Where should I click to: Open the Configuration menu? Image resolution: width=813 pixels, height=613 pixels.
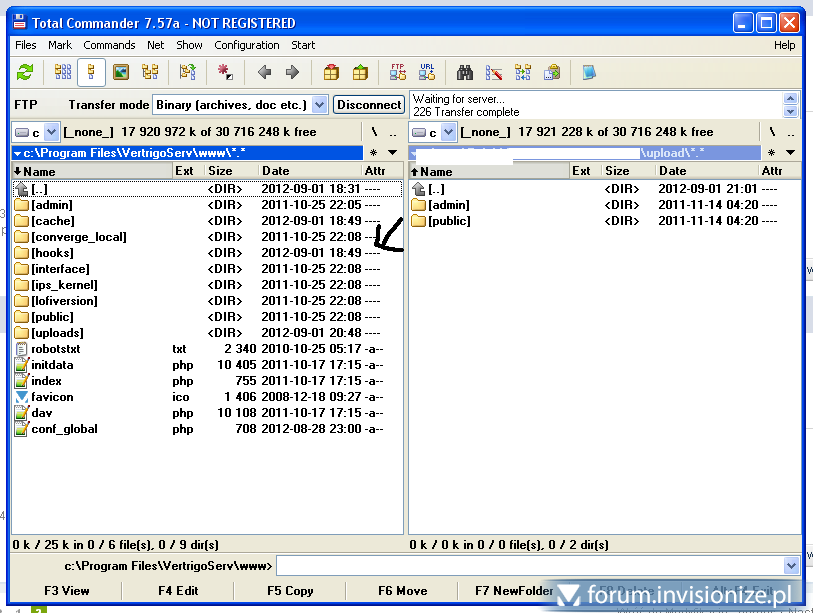click(x=247, y=45)
